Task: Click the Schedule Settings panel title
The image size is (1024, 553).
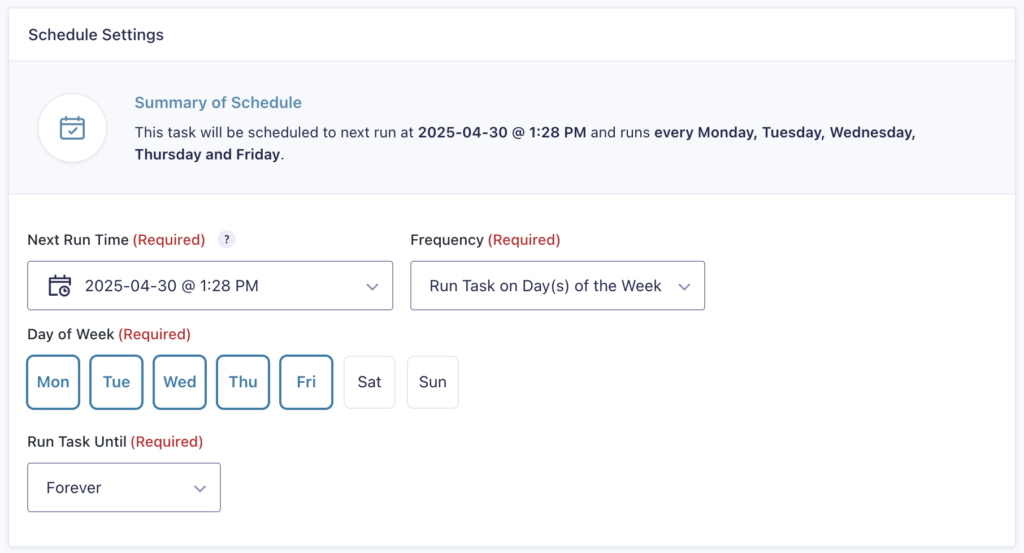Action: (x=96, y=35)
